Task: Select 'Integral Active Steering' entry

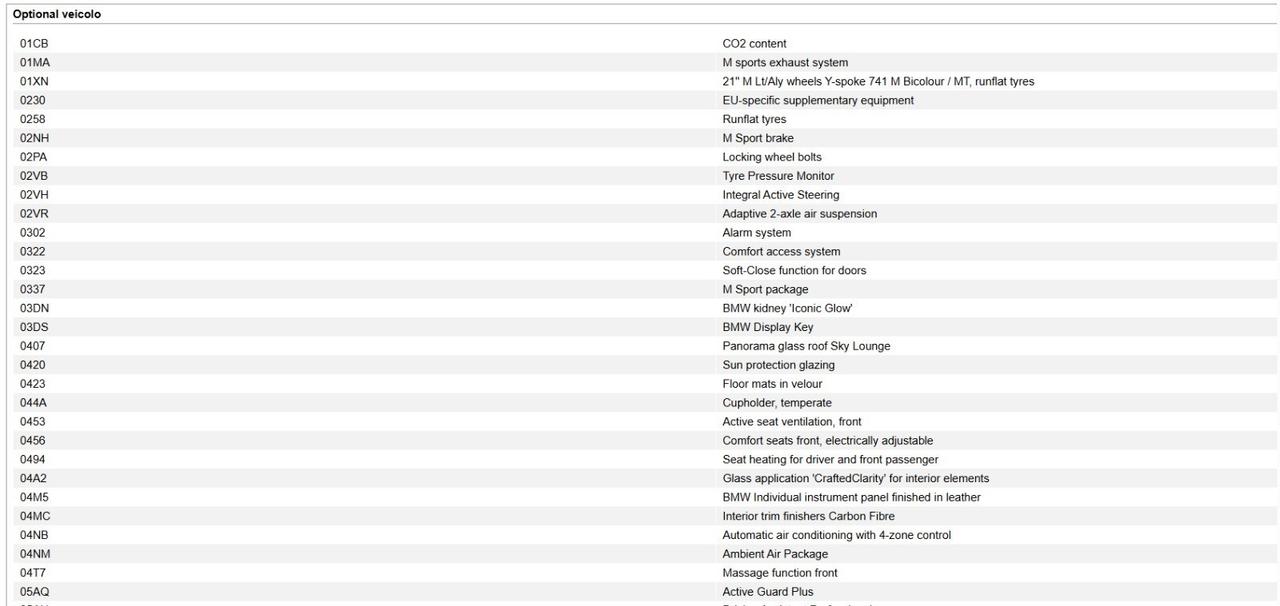Action: click(780, 196)
